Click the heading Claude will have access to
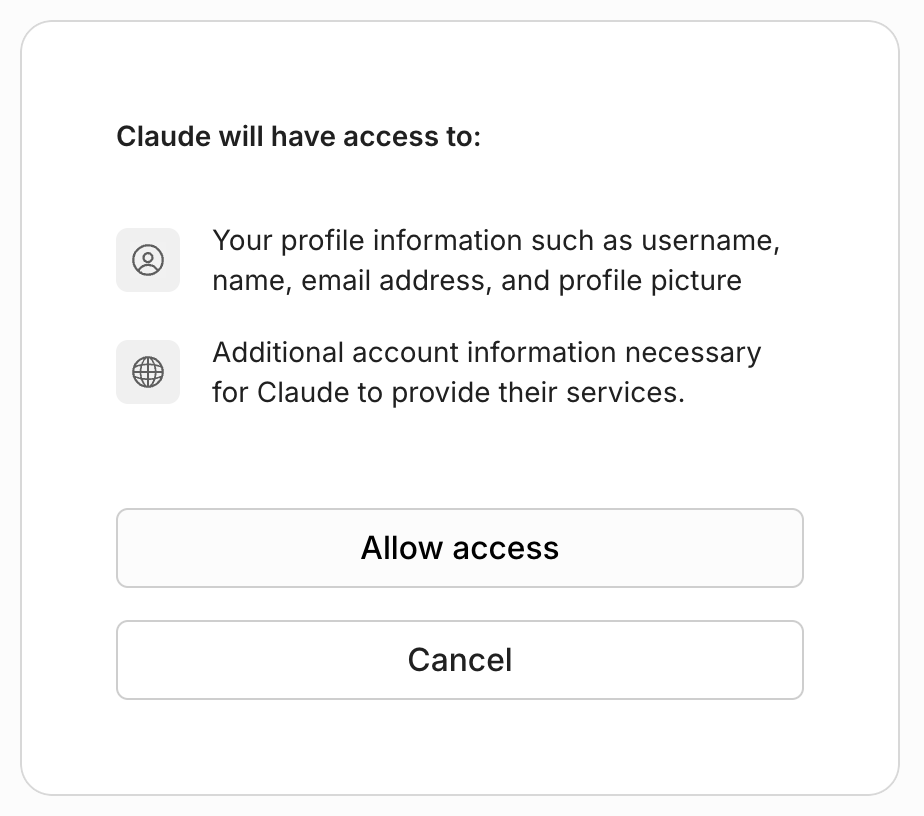Image resolution: width=924 pixels, height=816 pixels. coord(298,137)
